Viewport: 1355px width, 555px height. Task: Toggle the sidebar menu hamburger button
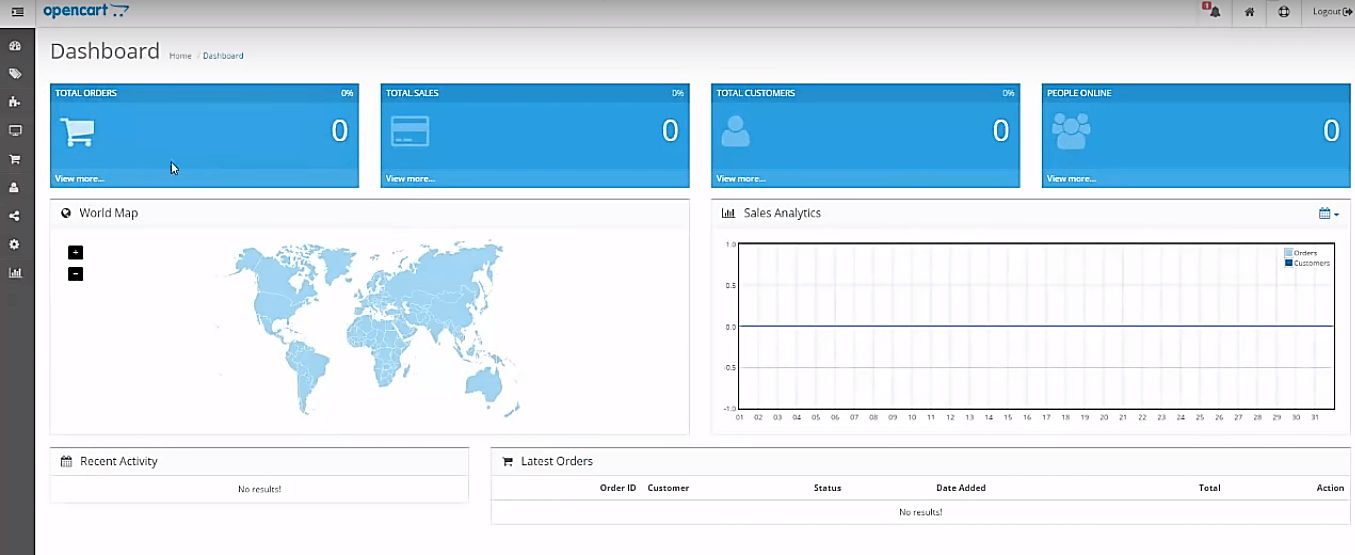(17, 12)
